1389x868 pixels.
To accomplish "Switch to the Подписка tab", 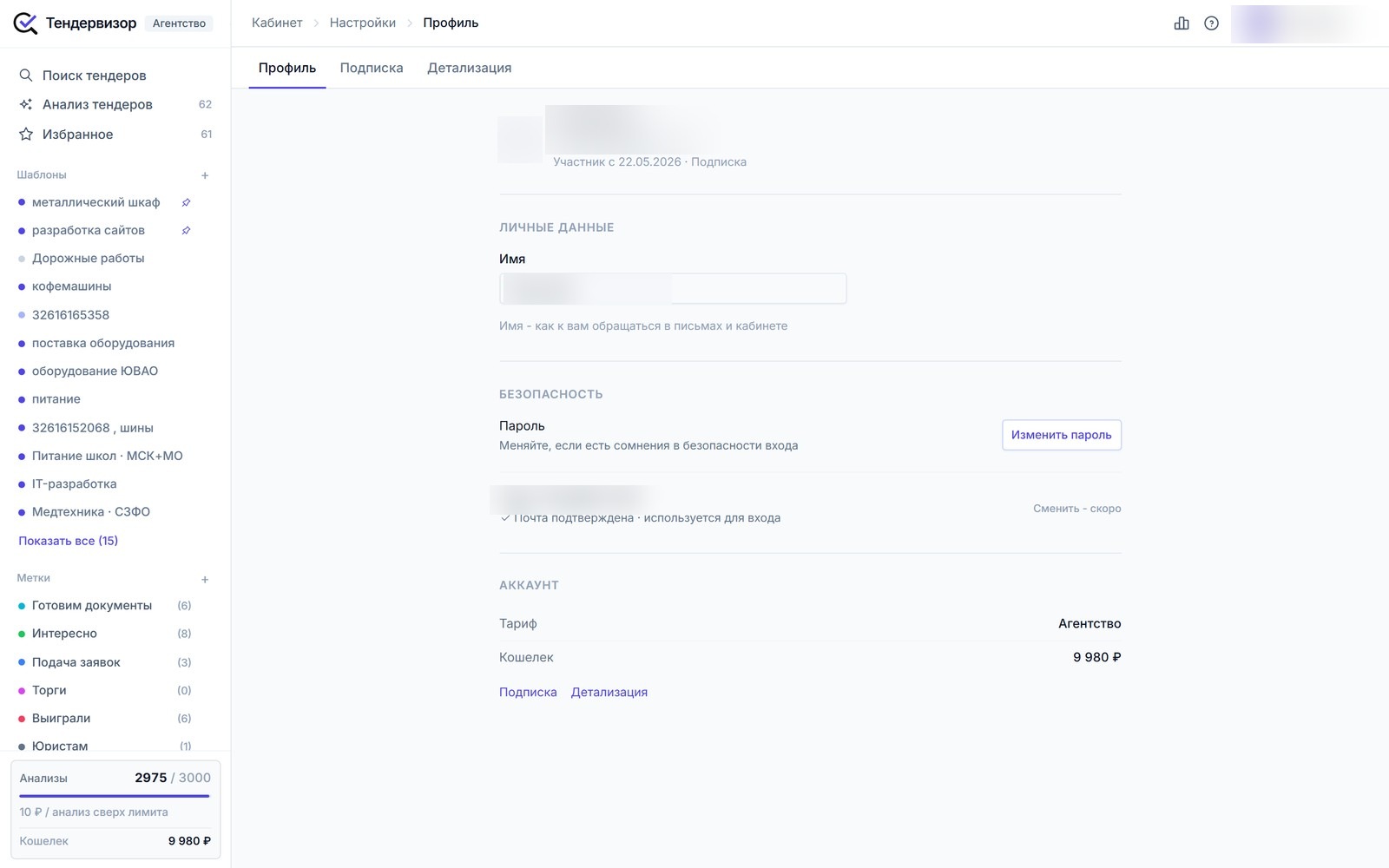I will [x=372, y=68].
